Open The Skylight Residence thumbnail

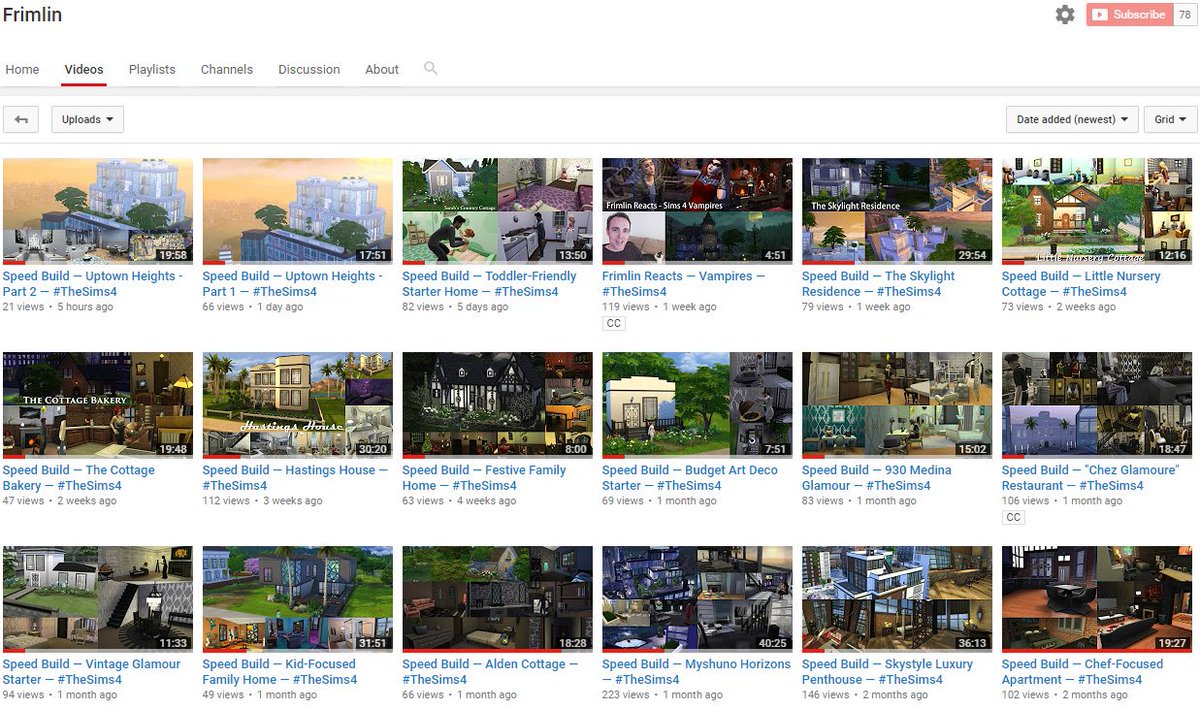897,211
